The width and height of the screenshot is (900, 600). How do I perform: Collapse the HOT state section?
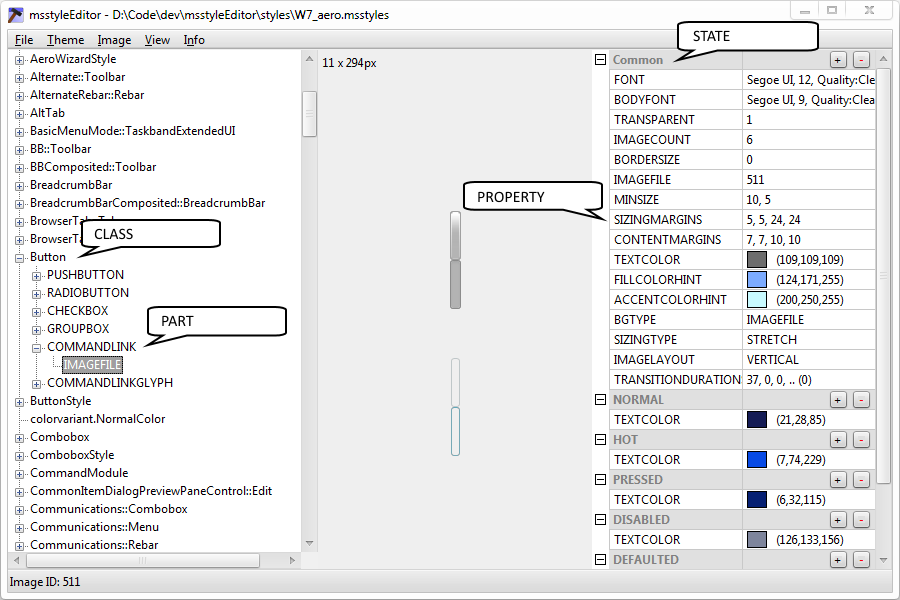tap(600, 440)
